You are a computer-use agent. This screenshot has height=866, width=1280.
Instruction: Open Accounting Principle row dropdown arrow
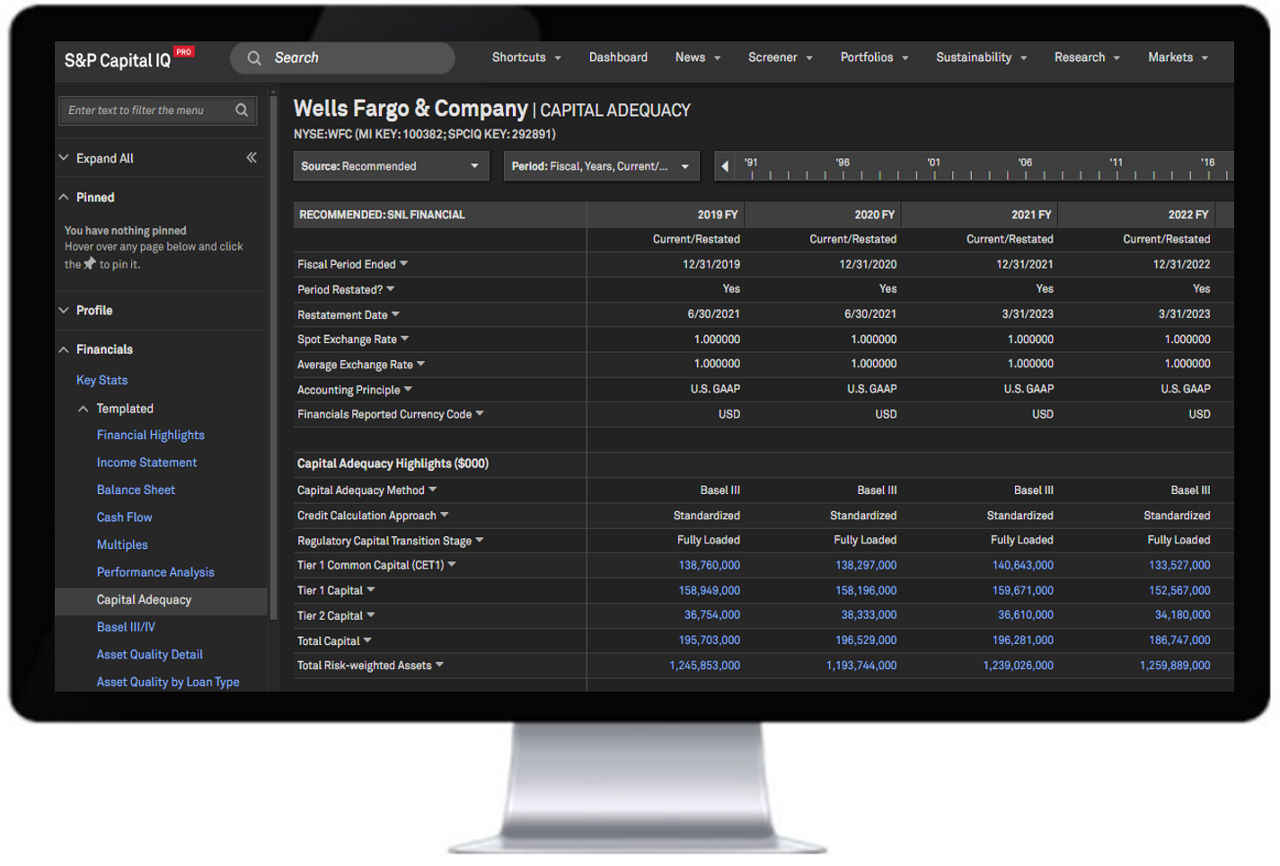[x=408, y=389]
